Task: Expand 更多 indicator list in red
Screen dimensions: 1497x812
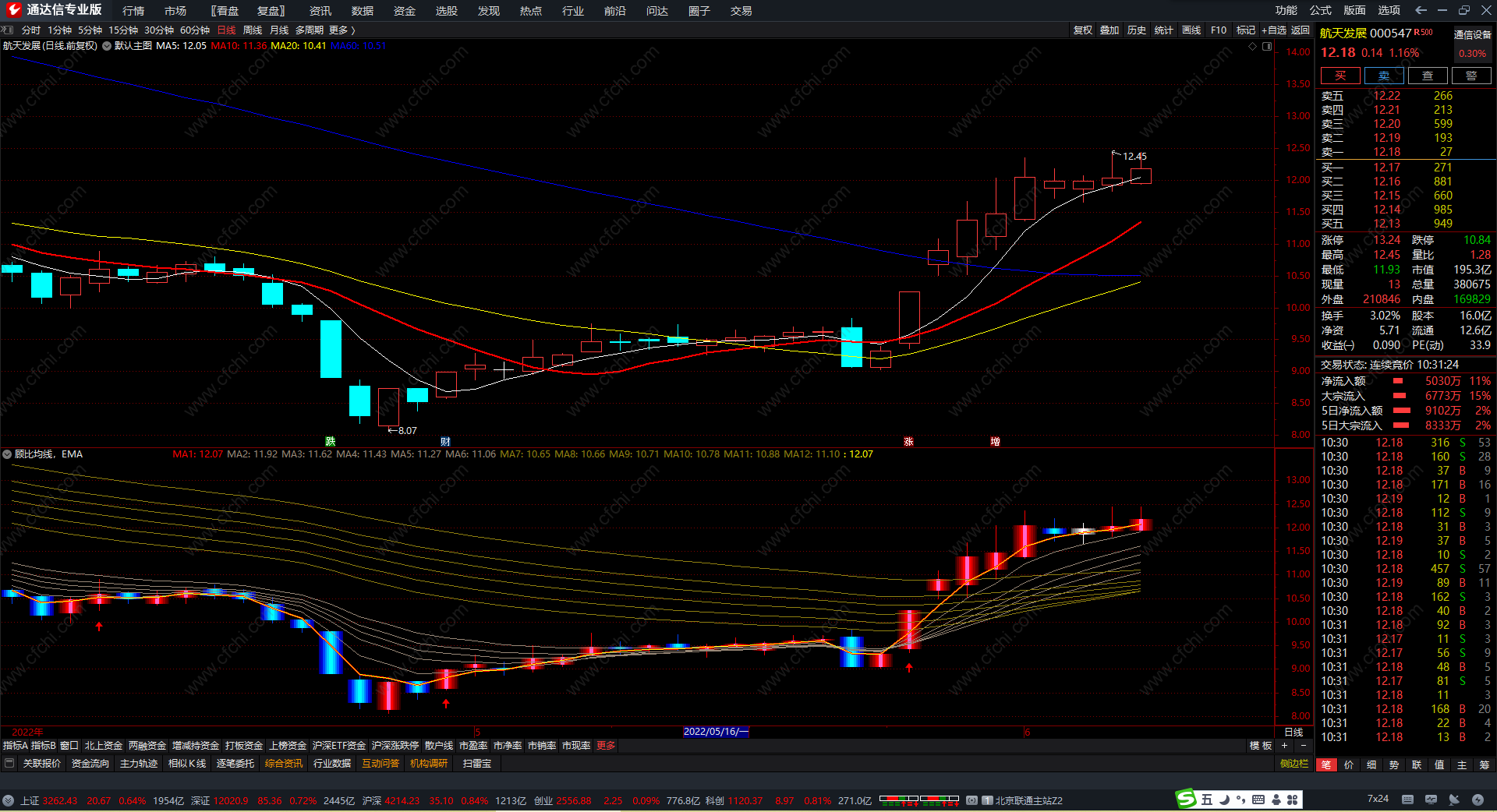Action: click(x=606, y=746)
